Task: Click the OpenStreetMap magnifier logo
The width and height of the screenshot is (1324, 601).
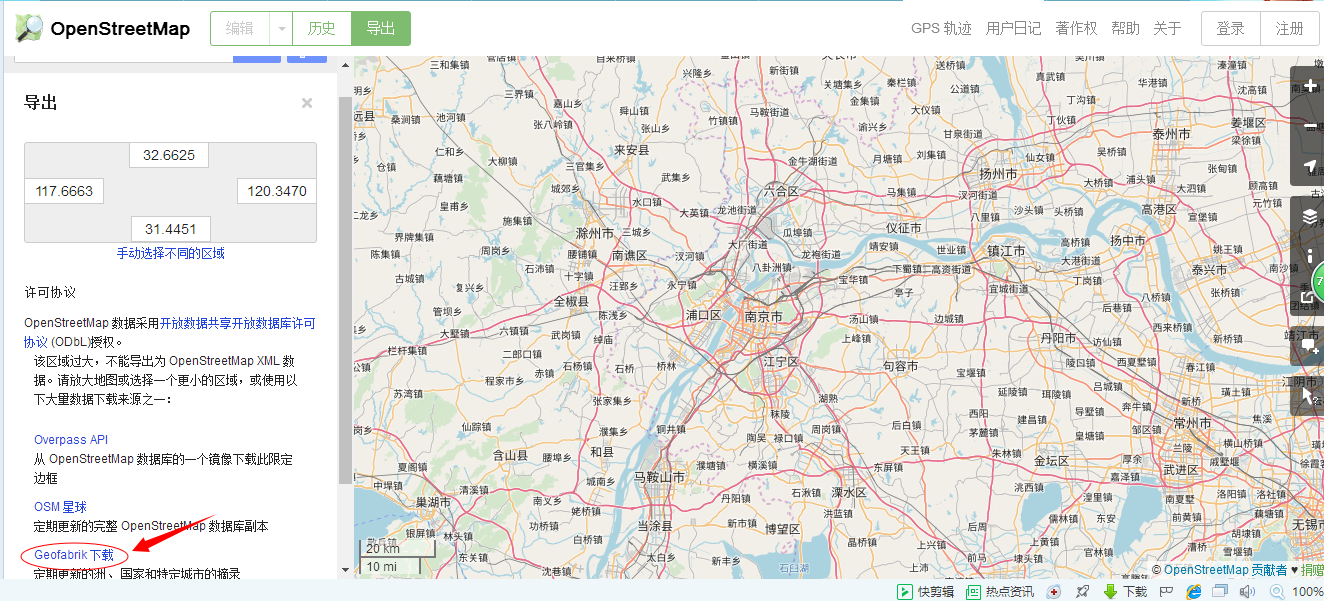Action: (x=29, y=28)
